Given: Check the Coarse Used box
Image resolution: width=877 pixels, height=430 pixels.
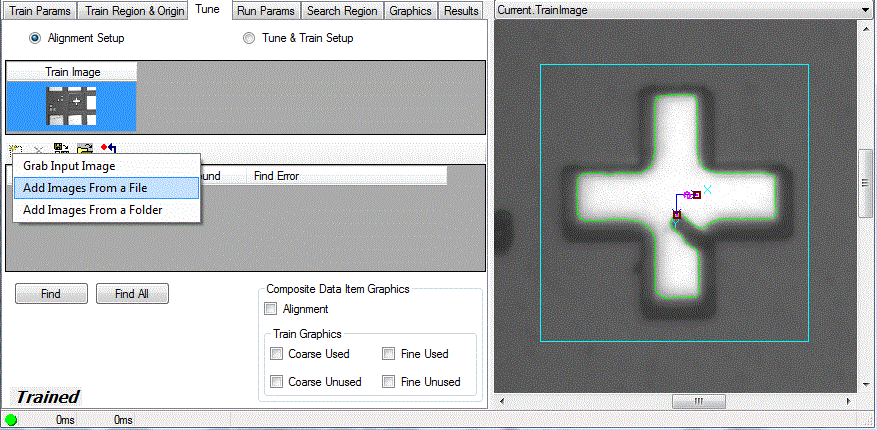Looking at the screenshot, I should 277,354.
